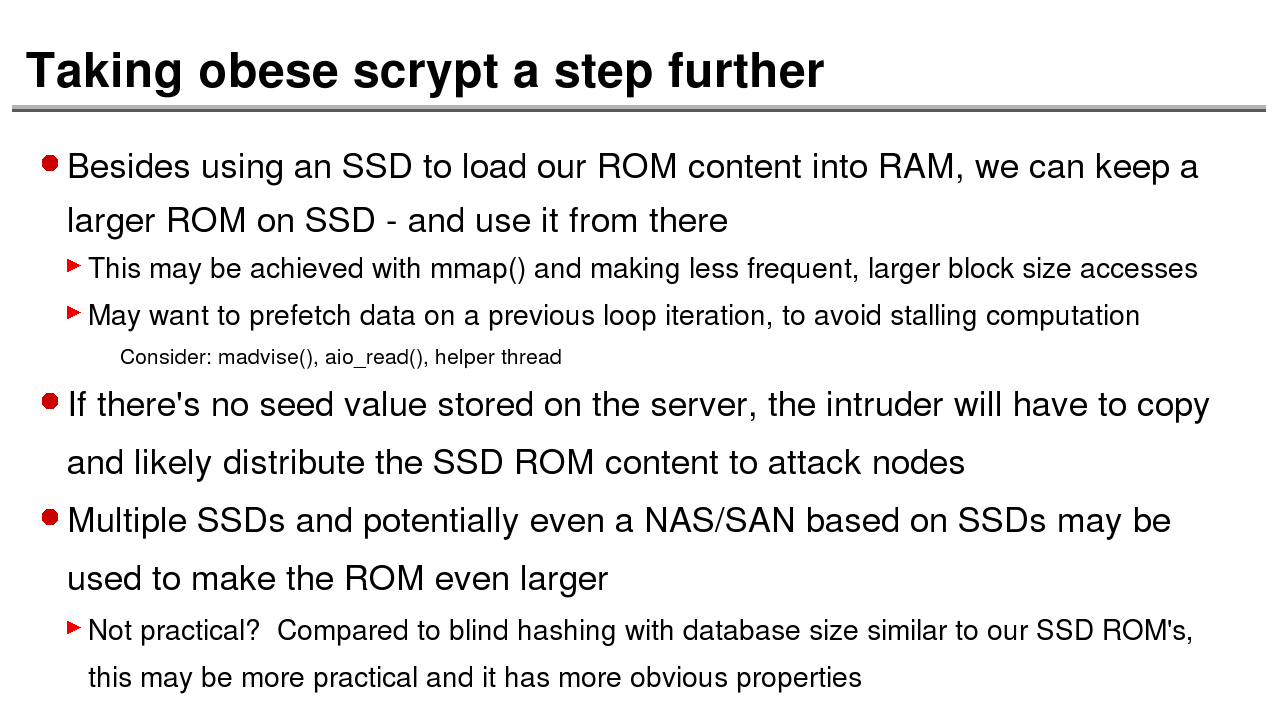Click the red bullet before "Besides using an SSD"

tap(50, 163)
